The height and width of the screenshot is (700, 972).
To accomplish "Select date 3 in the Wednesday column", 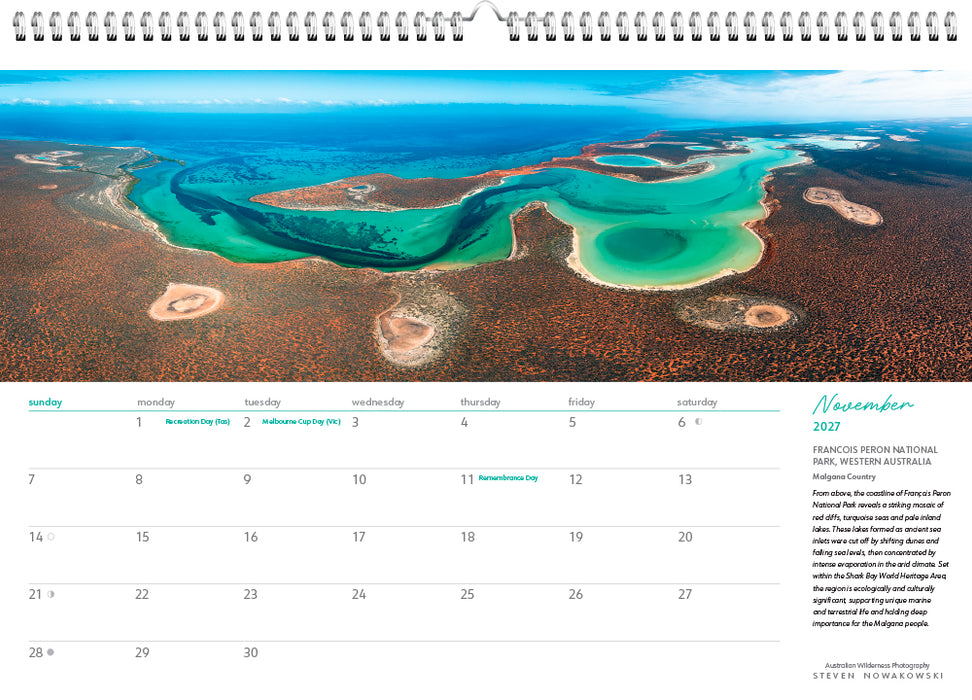I will (355, 422).
